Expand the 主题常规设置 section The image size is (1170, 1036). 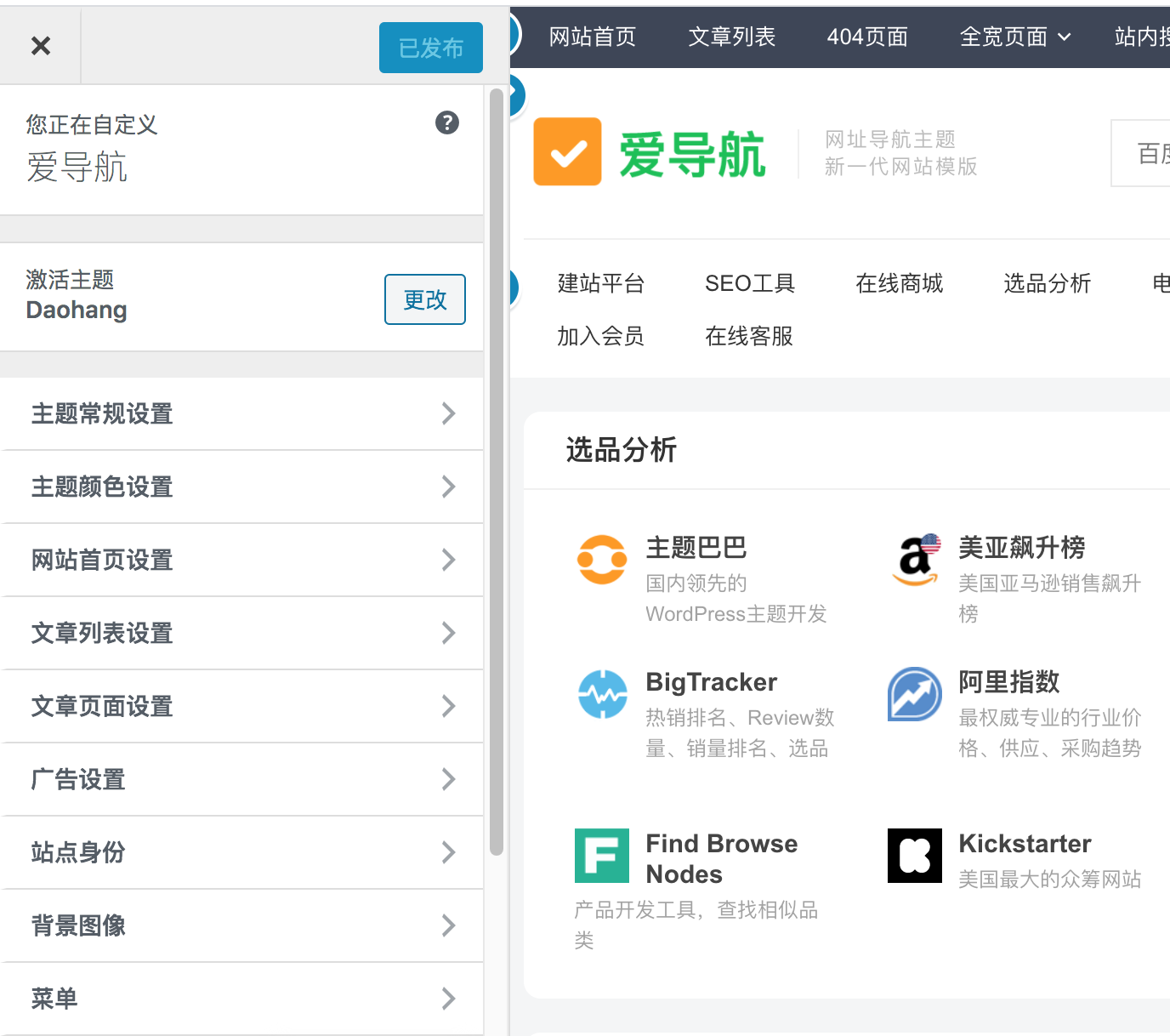click(x=241, y=414)
